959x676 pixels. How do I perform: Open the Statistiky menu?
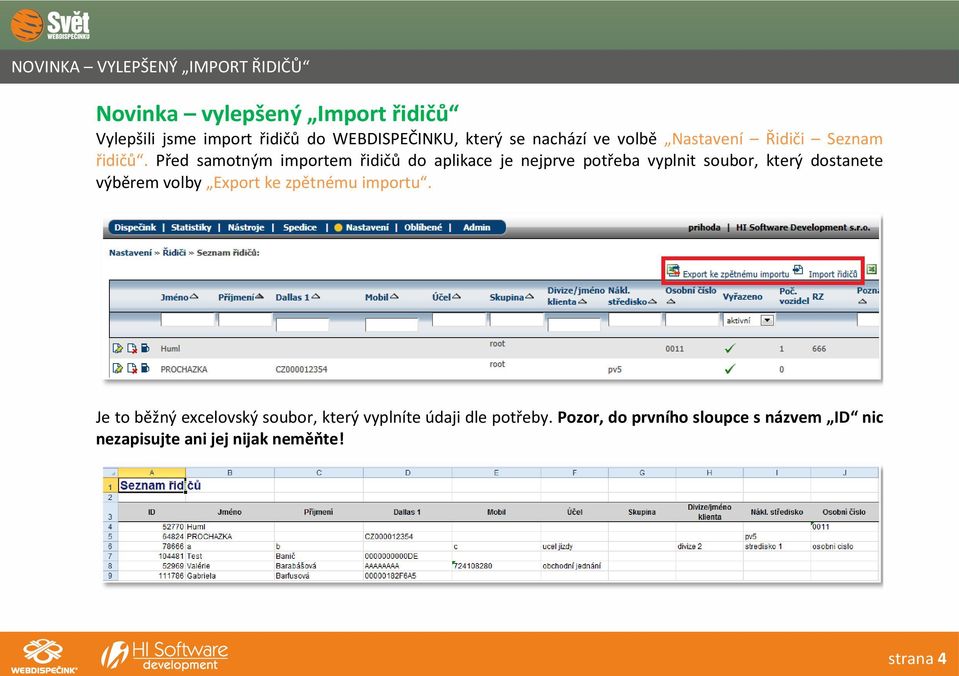191,228
